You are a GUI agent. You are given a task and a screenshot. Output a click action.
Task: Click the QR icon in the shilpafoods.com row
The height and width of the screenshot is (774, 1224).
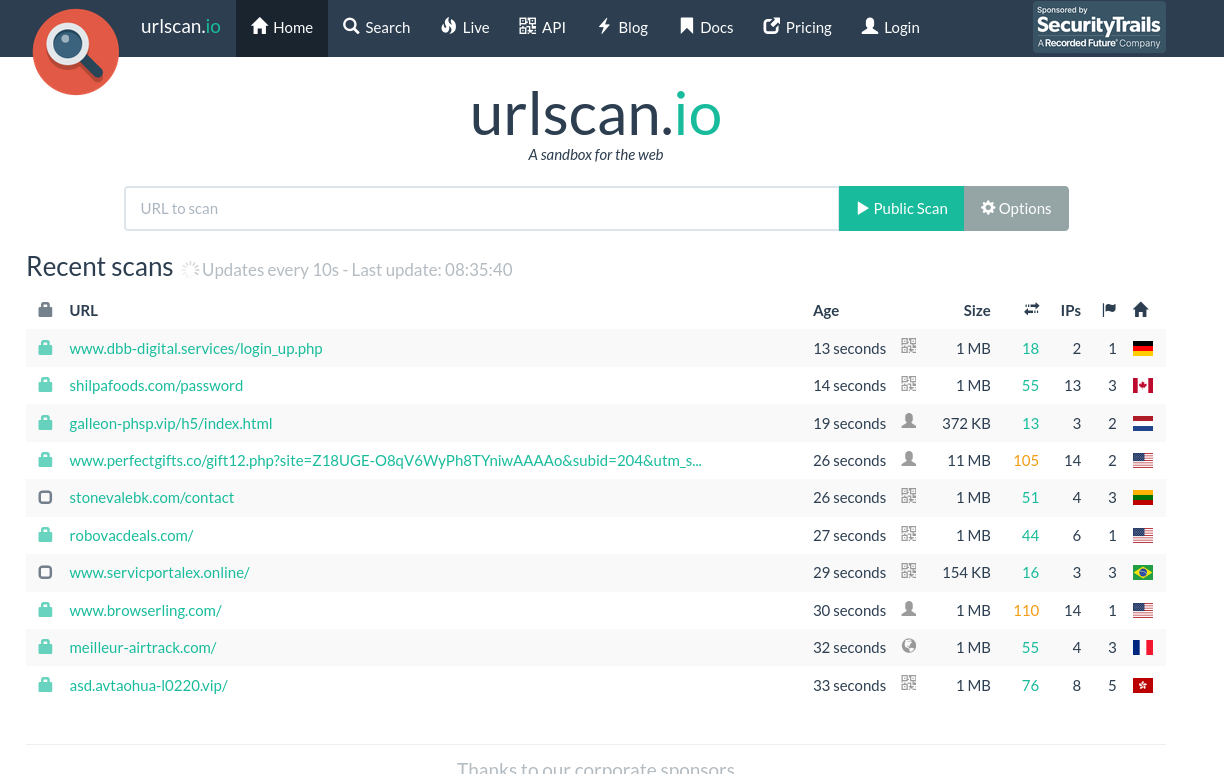(908, 383)
